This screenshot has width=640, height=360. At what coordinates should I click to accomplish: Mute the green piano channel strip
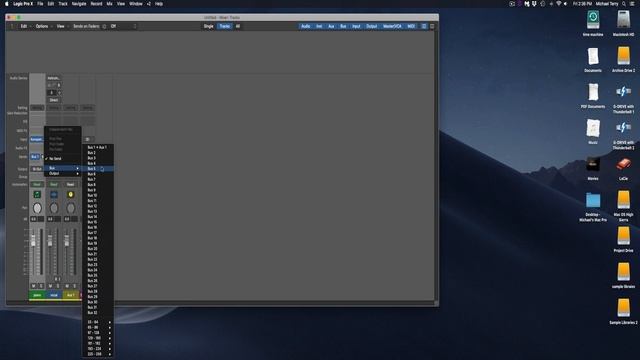tap(33, 286)
